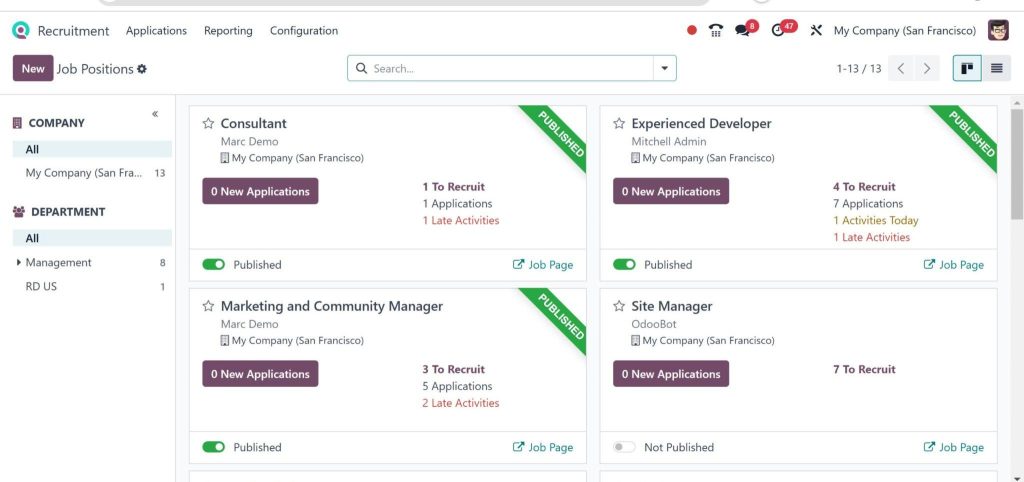This screenshot has height=482, width=1024.
Task: Open the user avatar menu
Action: [998, 30]
